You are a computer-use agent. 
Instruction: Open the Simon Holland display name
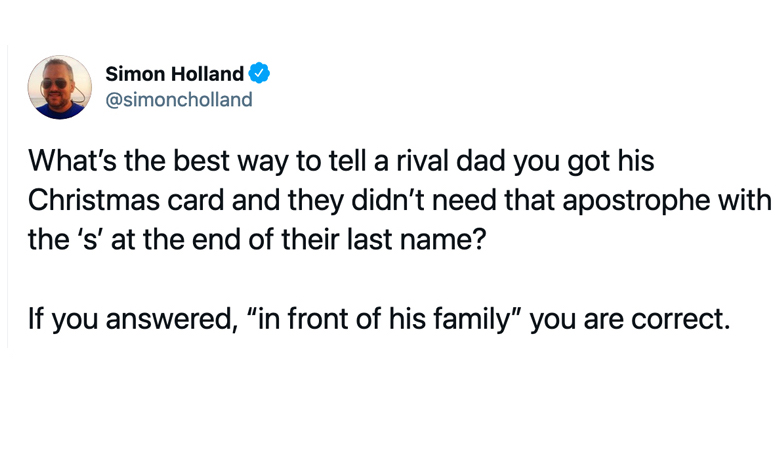(174, 74)
